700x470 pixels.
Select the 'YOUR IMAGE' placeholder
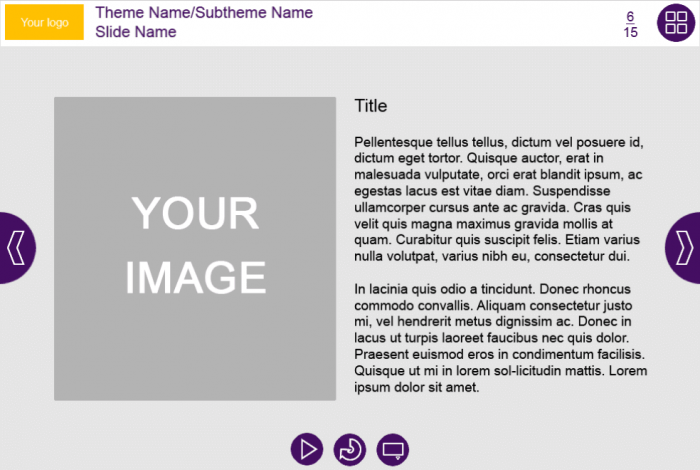pos(195,248)
